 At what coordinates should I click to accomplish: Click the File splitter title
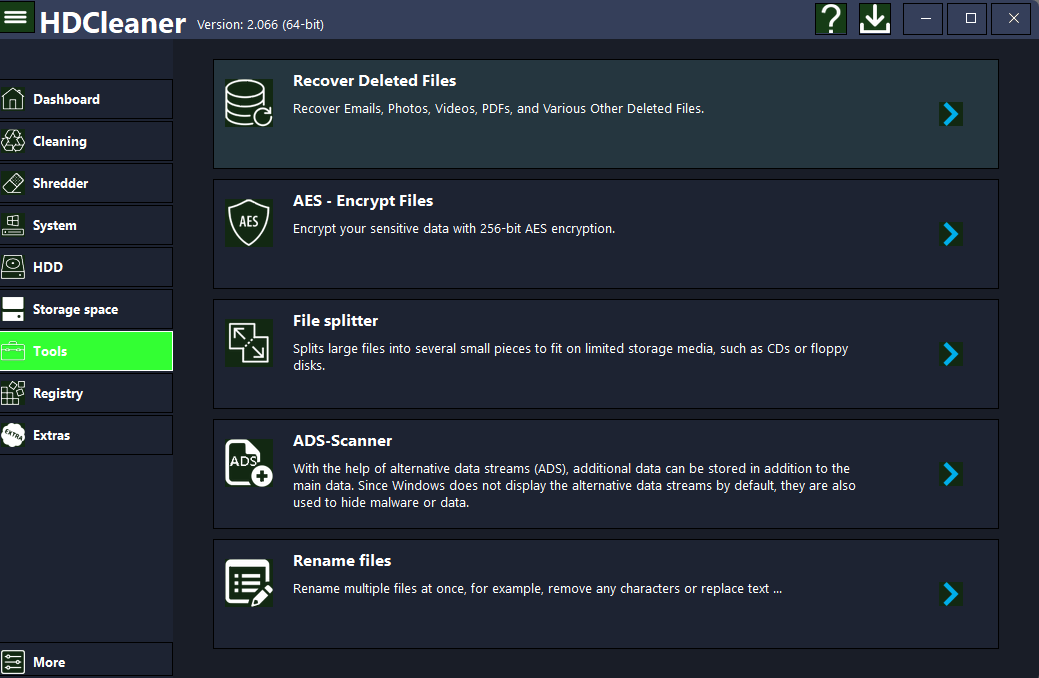[x=335, y=321]
